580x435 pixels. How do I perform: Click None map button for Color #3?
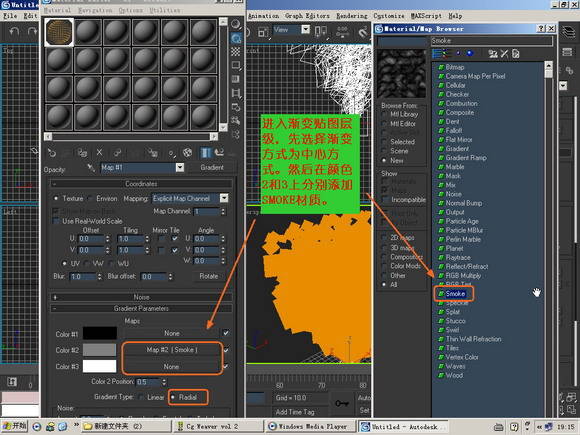tap(172, 367)
